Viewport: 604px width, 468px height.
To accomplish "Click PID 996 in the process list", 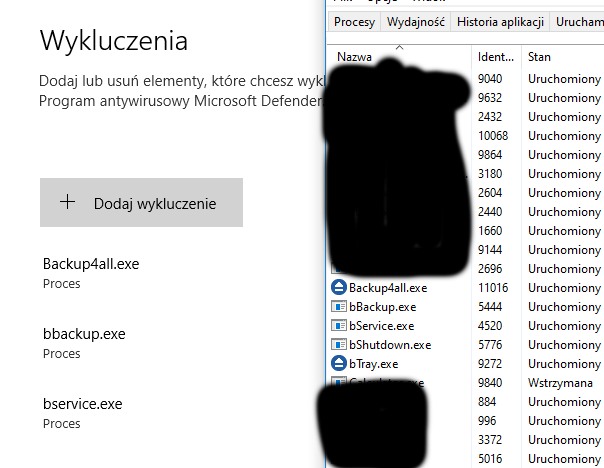I will (x=487, y=421).
